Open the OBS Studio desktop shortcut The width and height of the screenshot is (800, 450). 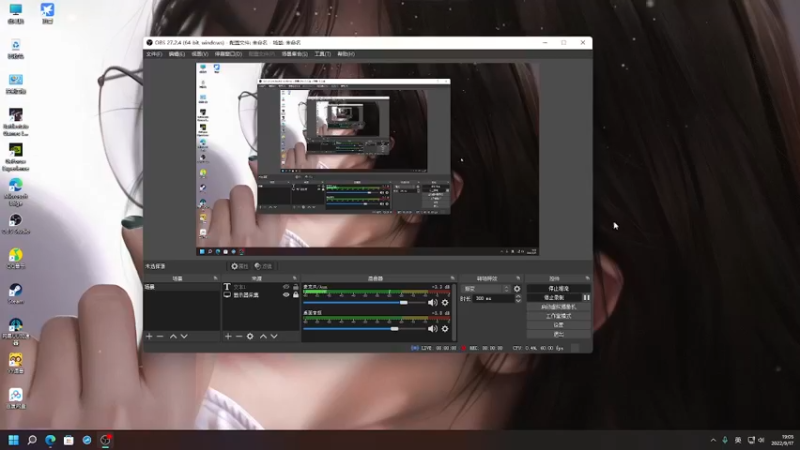(16, 223)
